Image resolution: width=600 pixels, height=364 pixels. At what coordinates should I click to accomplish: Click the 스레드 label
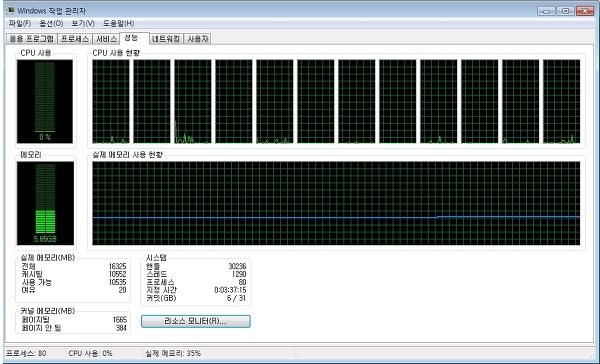(157, 274)
